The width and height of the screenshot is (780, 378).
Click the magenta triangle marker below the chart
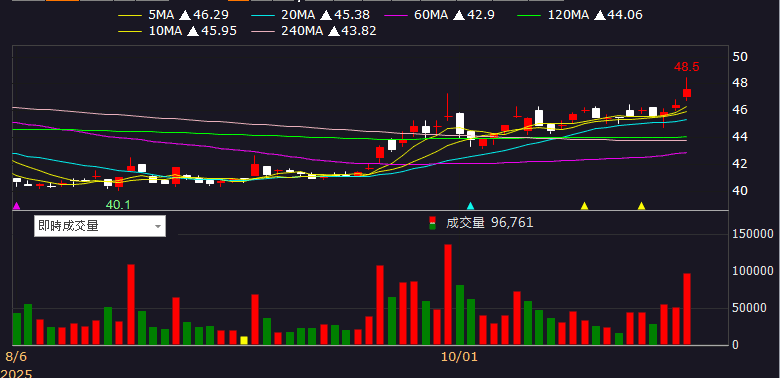point(17,205)
